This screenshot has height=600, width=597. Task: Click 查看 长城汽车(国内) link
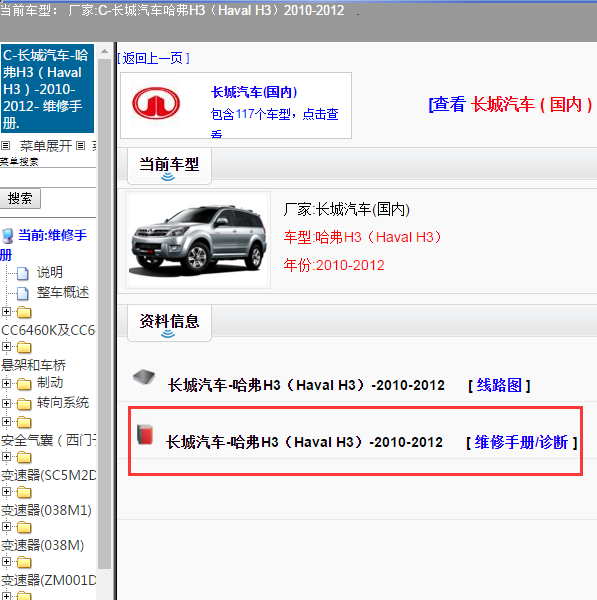tap(511, 104)
